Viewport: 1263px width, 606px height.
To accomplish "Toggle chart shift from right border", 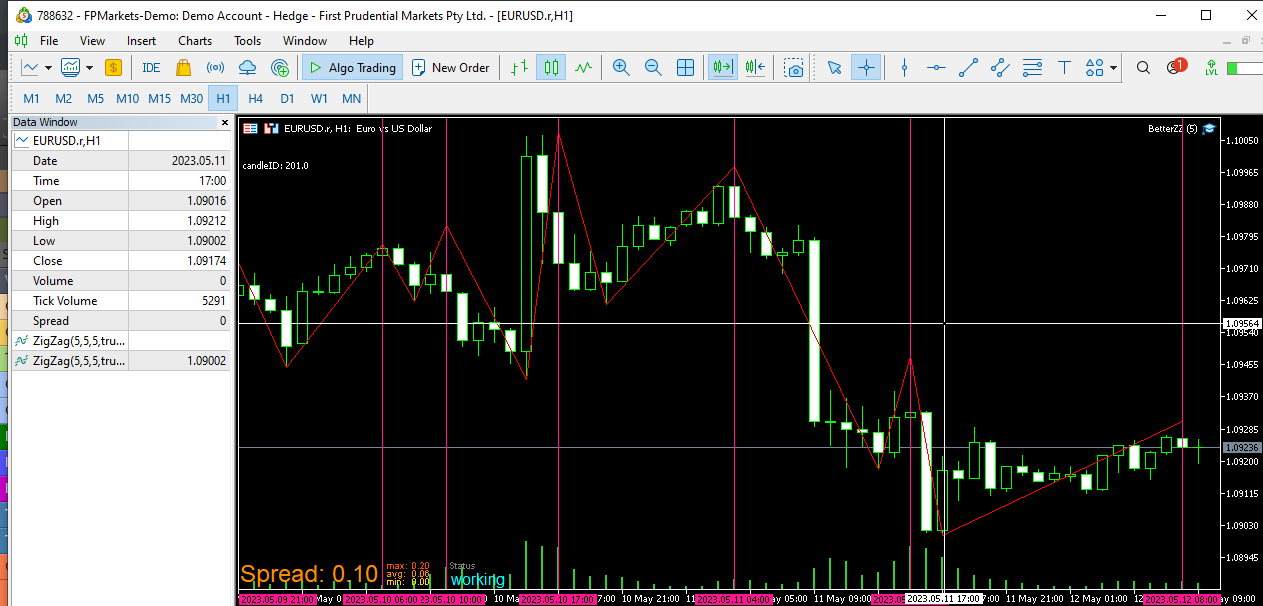I will 755,68.
